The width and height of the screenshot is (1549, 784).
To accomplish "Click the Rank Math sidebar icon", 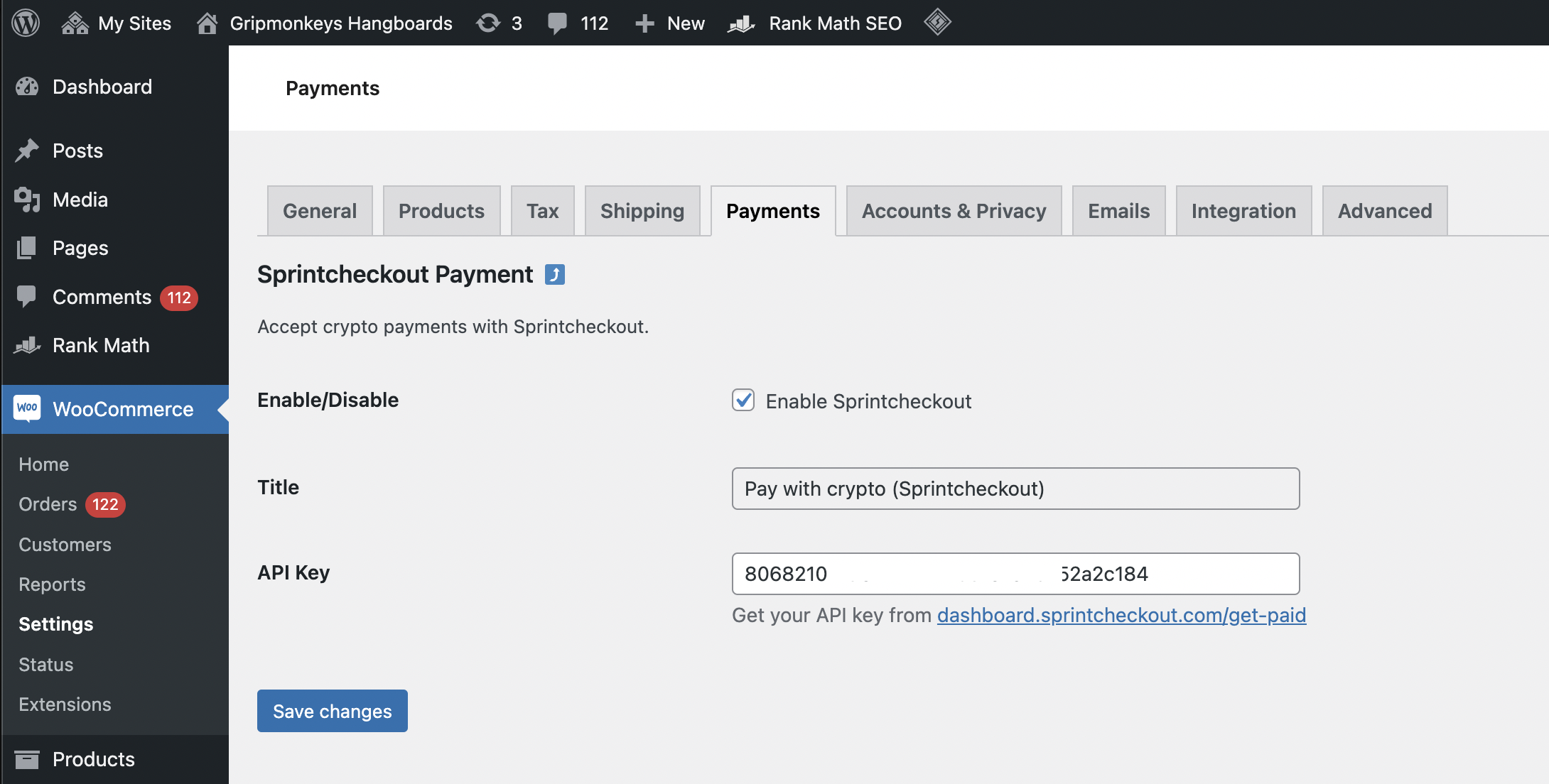I will 27,345.
